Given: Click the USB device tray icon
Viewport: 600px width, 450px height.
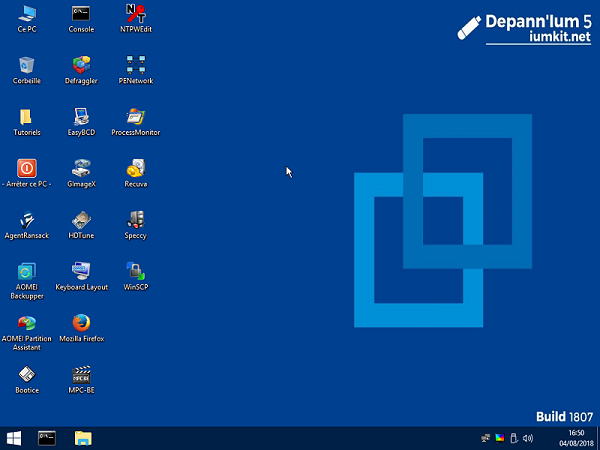Looking at the screenshot, I should click(514, 439).
